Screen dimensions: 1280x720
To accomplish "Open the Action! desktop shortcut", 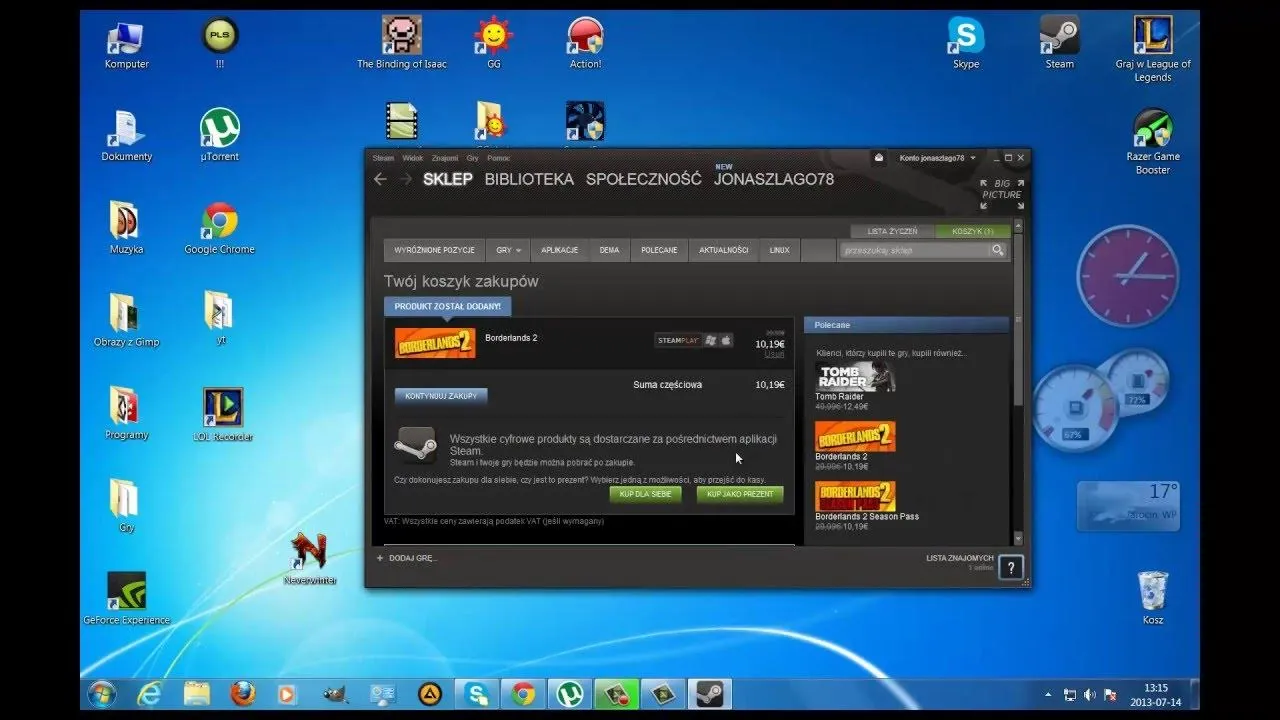I will click(585, 43).
